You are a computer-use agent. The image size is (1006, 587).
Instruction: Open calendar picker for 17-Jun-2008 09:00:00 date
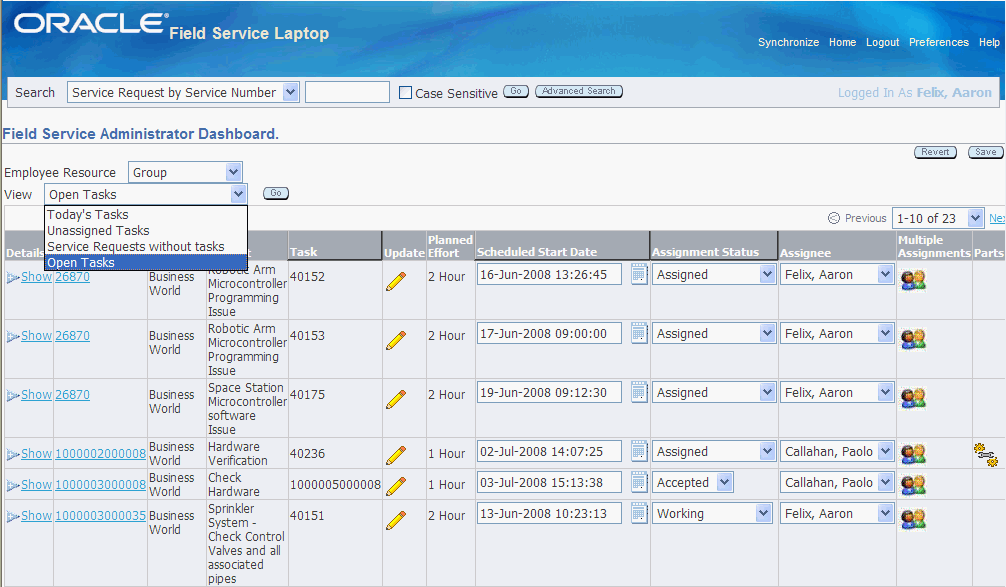click(639, 333)
